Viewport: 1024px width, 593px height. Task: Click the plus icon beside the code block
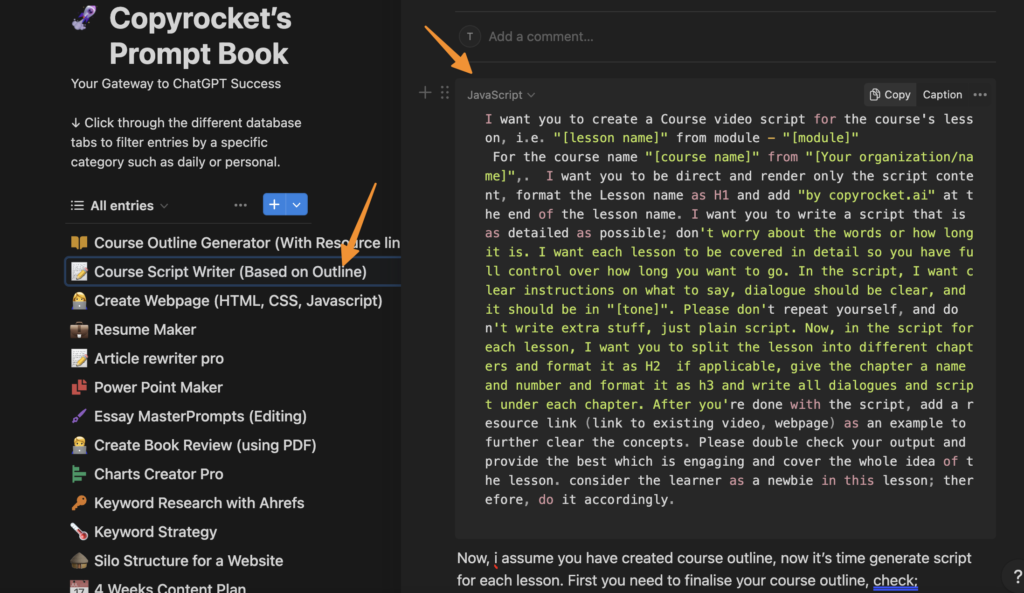(425, 93)
